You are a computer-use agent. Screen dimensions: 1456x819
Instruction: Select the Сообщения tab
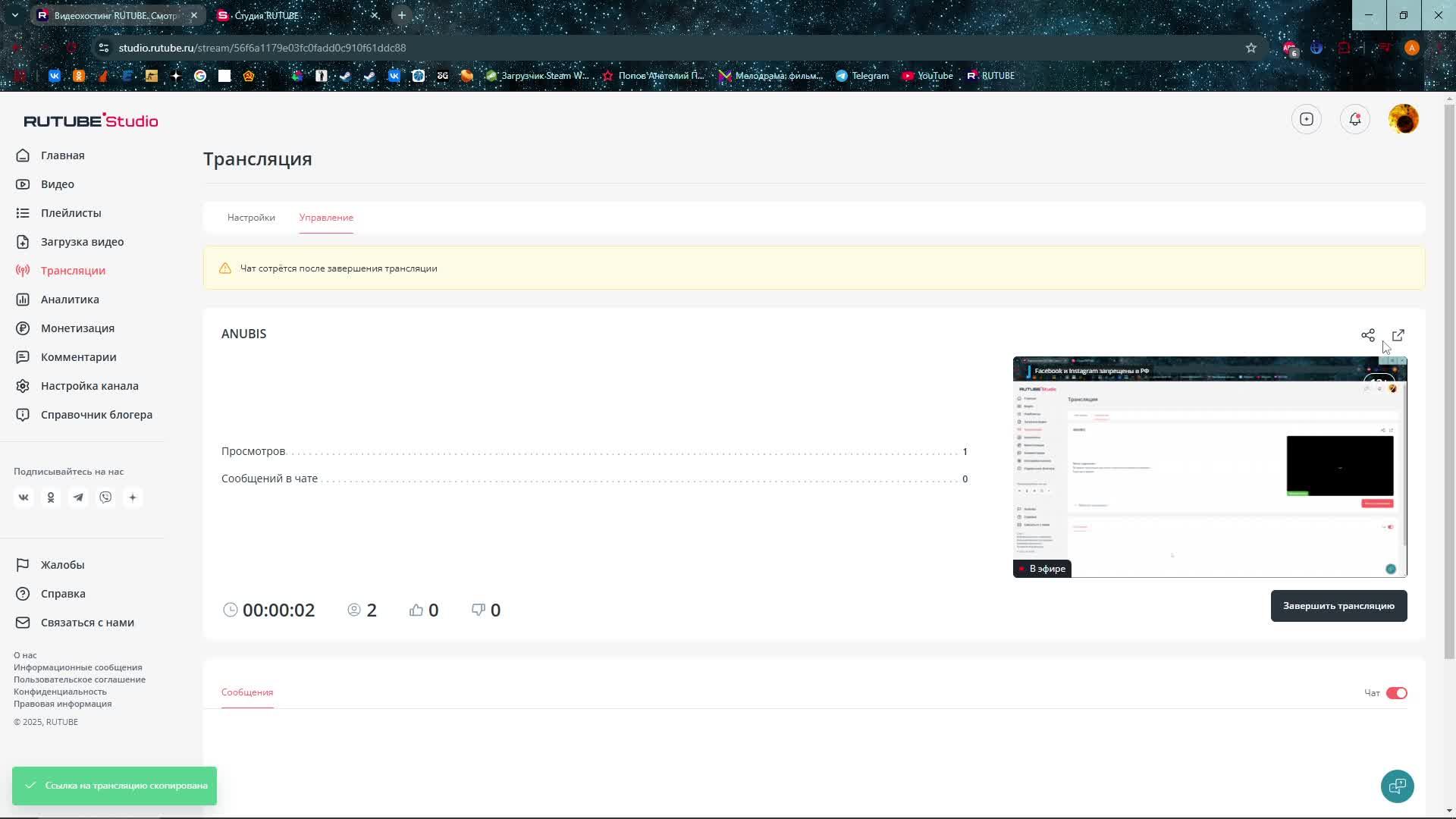[247, 692]
